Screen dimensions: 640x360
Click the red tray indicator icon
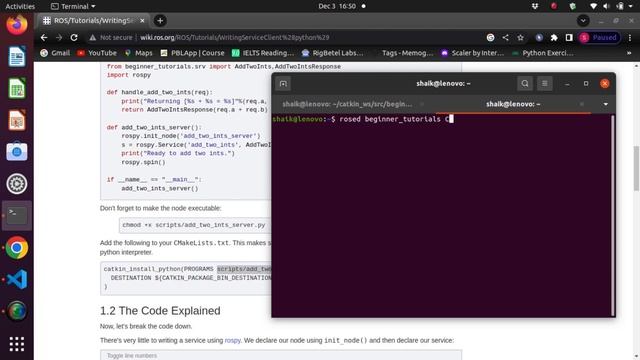coord(554,6)
